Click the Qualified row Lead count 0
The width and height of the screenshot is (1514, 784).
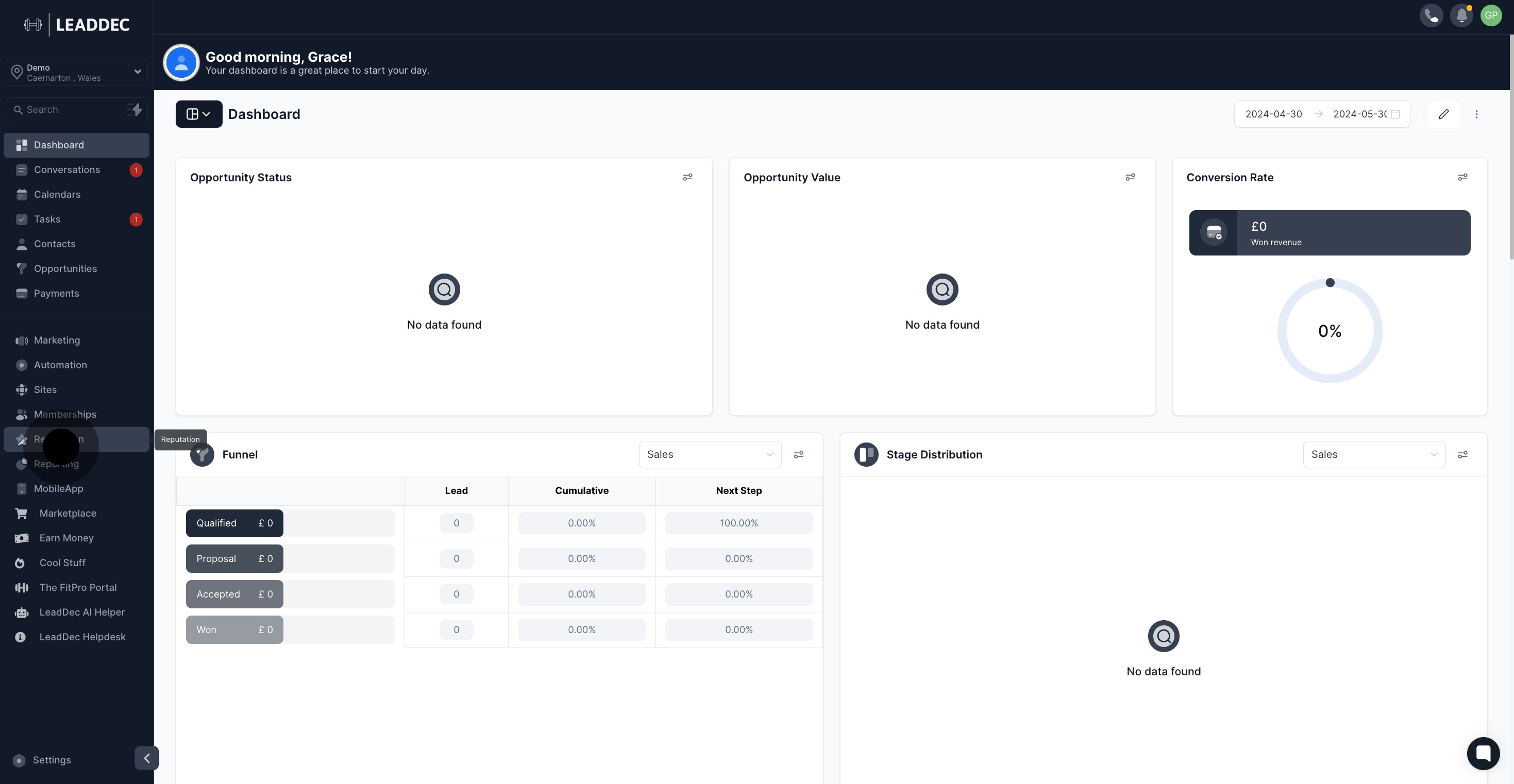456,523
